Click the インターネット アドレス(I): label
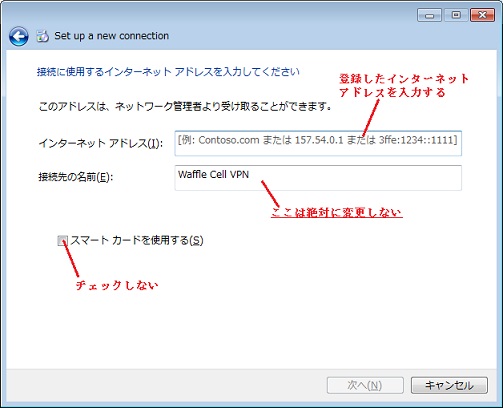Screen dimensions: 503x408 pyautogui.click(x=101, y=143)
